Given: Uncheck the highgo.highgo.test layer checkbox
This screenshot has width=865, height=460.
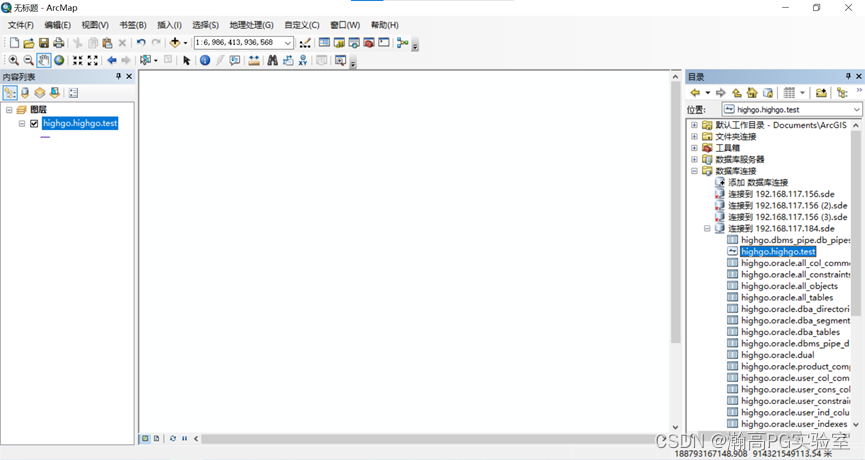Looking at the screenshot, I should point(34,124).
